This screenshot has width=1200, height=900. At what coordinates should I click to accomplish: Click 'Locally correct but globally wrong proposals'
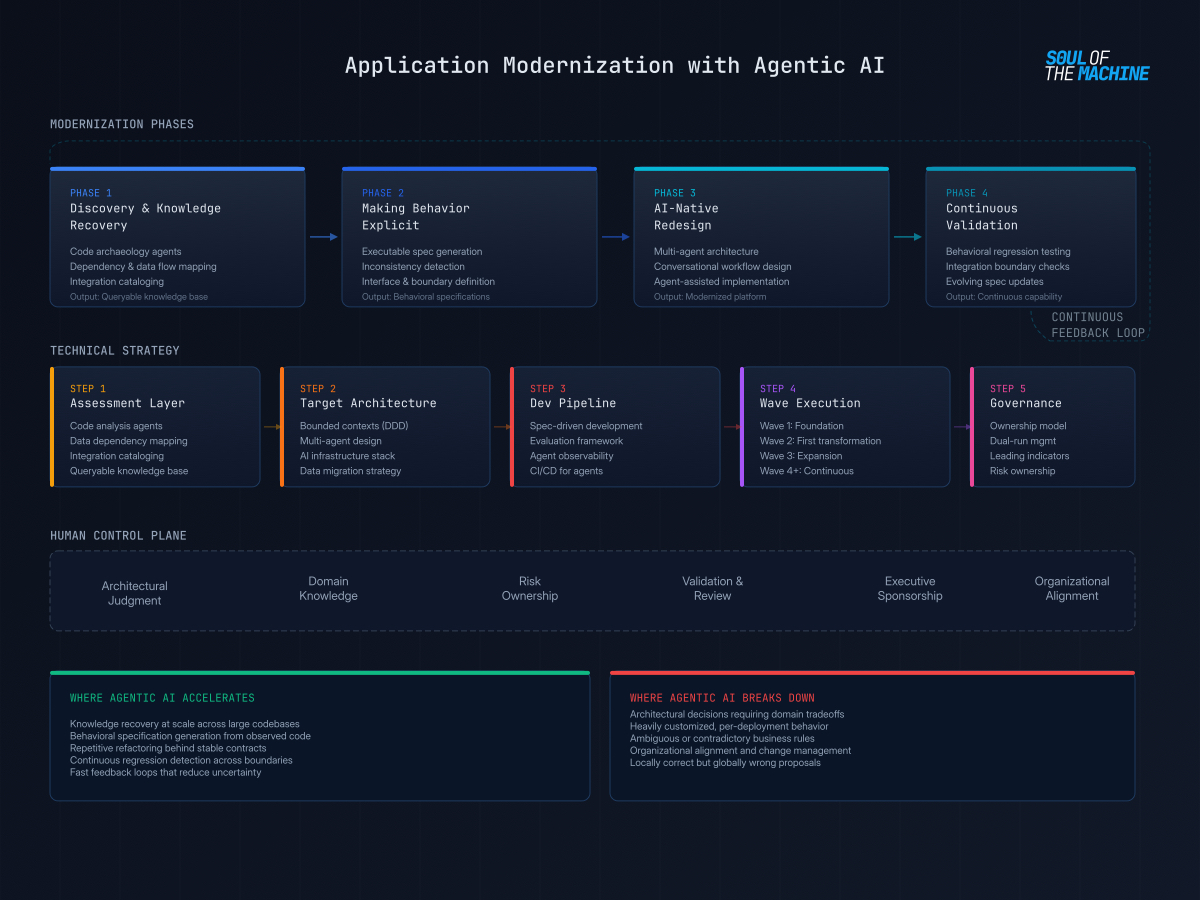coord(725,762)
